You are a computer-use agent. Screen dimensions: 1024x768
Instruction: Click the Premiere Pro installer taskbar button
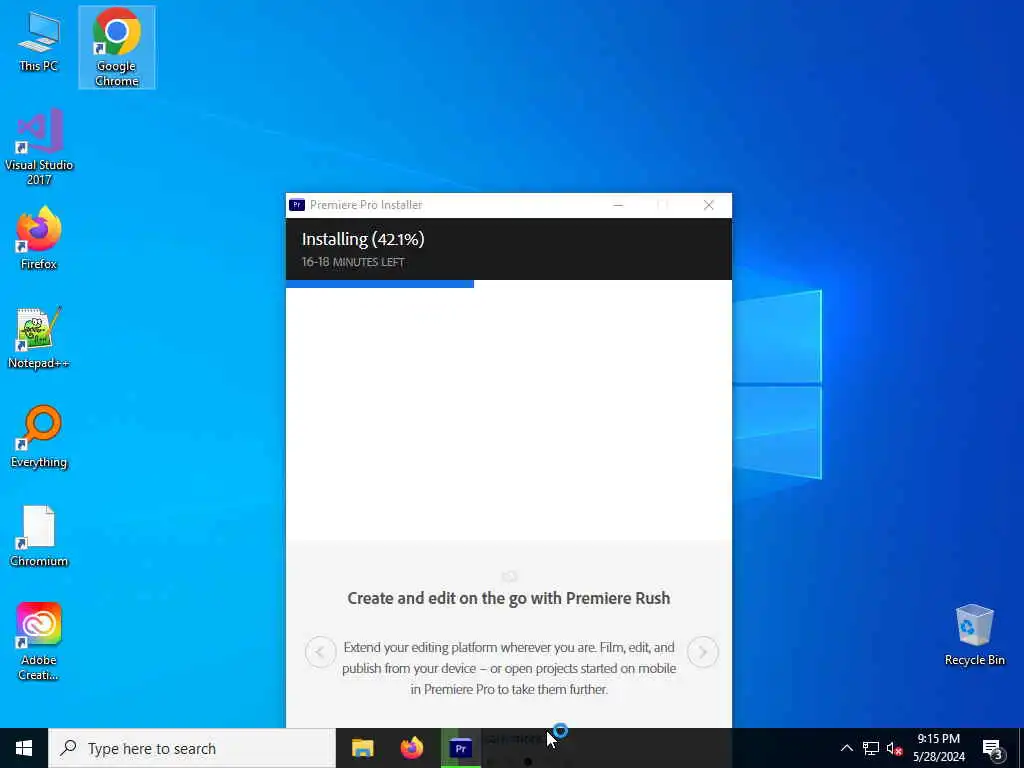[x=460, y=748]
